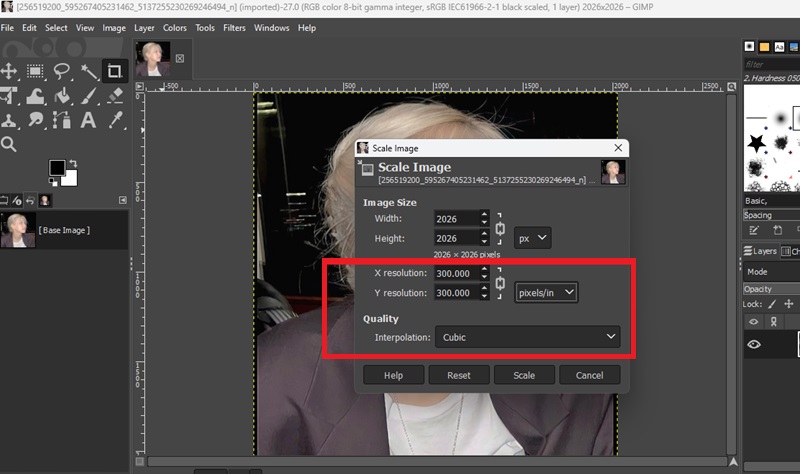Click the image tab thumbnail above canvas

153,59
